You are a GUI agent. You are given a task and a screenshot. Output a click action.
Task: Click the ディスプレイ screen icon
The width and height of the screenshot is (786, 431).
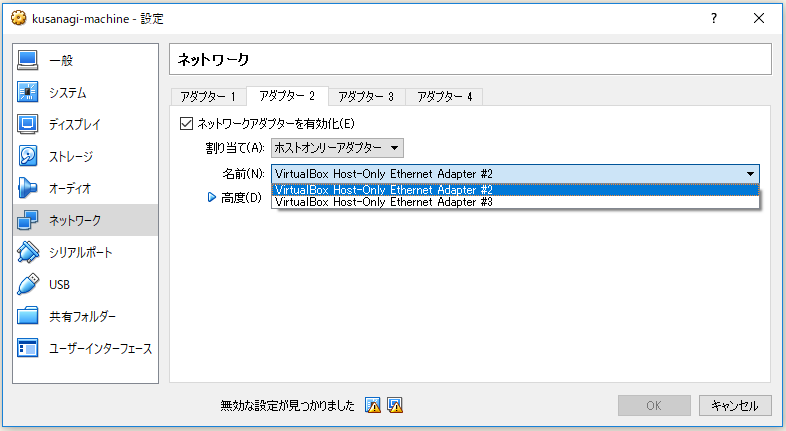pyautogui.click(x=28, y=124)
